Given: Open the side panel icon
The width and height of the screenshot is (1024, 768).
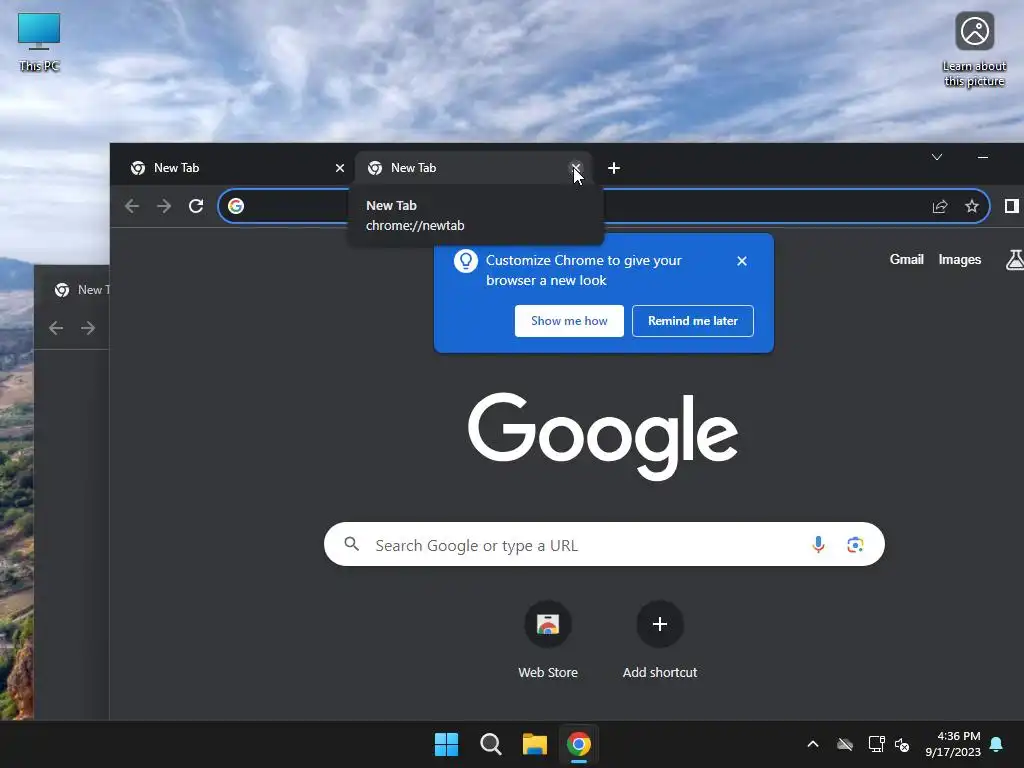Looking at the screenshot, I should 1012,206.
